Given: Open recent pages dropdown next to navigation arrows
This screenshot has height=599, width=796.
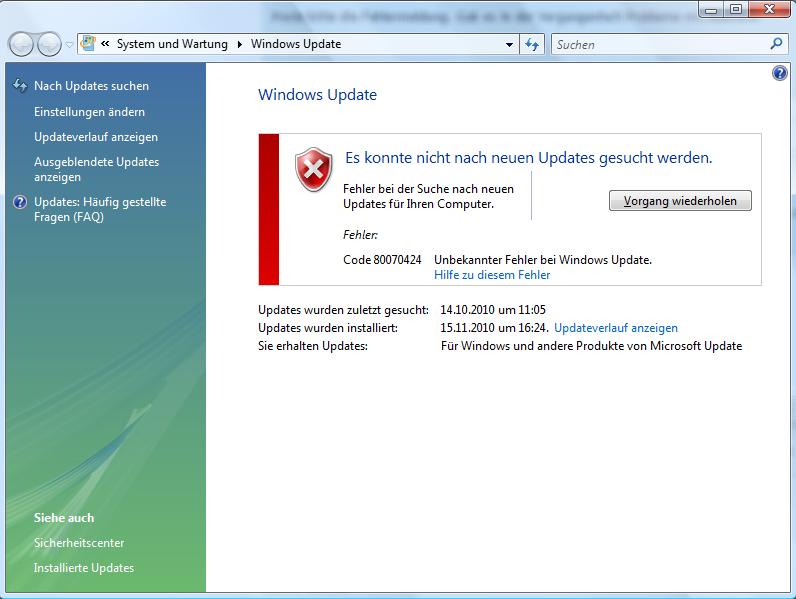Looking at the screenshot, I should pos(69,45).
